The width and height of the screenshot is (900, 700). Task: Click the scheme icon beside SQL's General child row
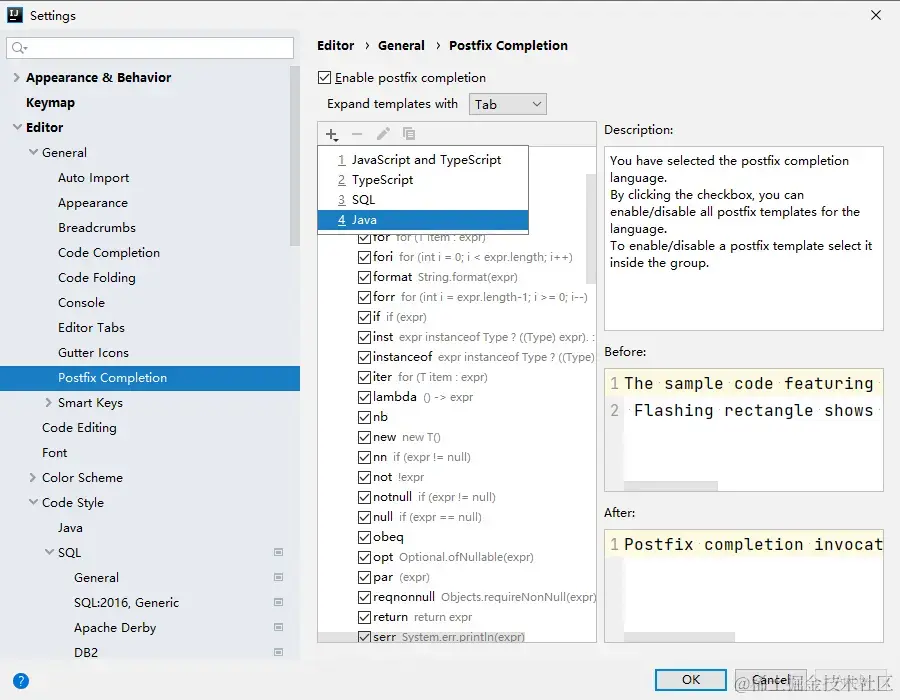278,577
